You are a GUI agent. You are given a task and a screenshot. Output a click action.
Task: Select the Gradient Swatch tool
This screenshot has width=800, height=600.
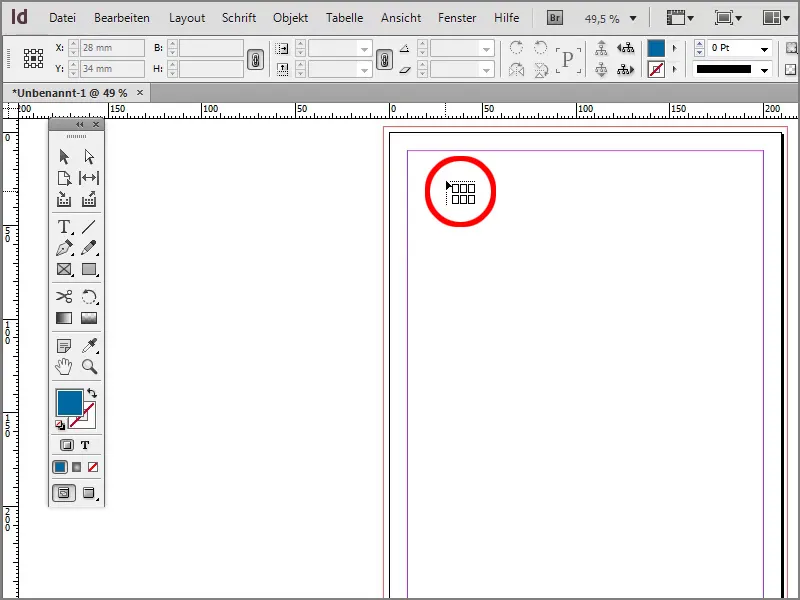click(x=64, y=318)
